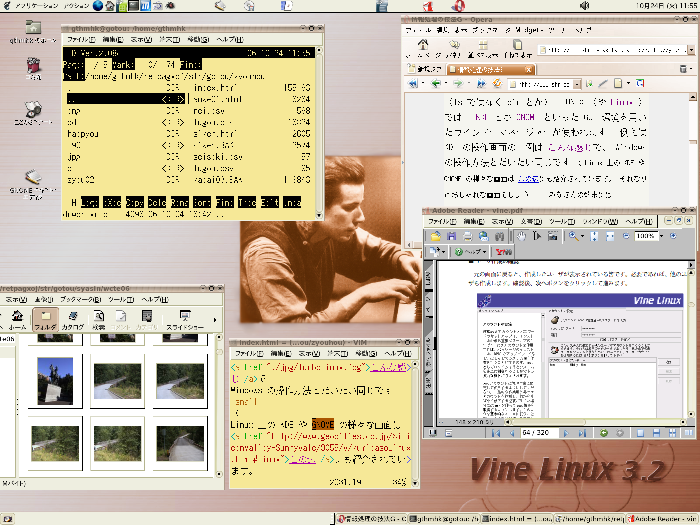Viewport: 700px width, 525px height.
Task: Click the Yahoo toolbar icon in Adobe Reader
Action: click(x=504, y=252)
